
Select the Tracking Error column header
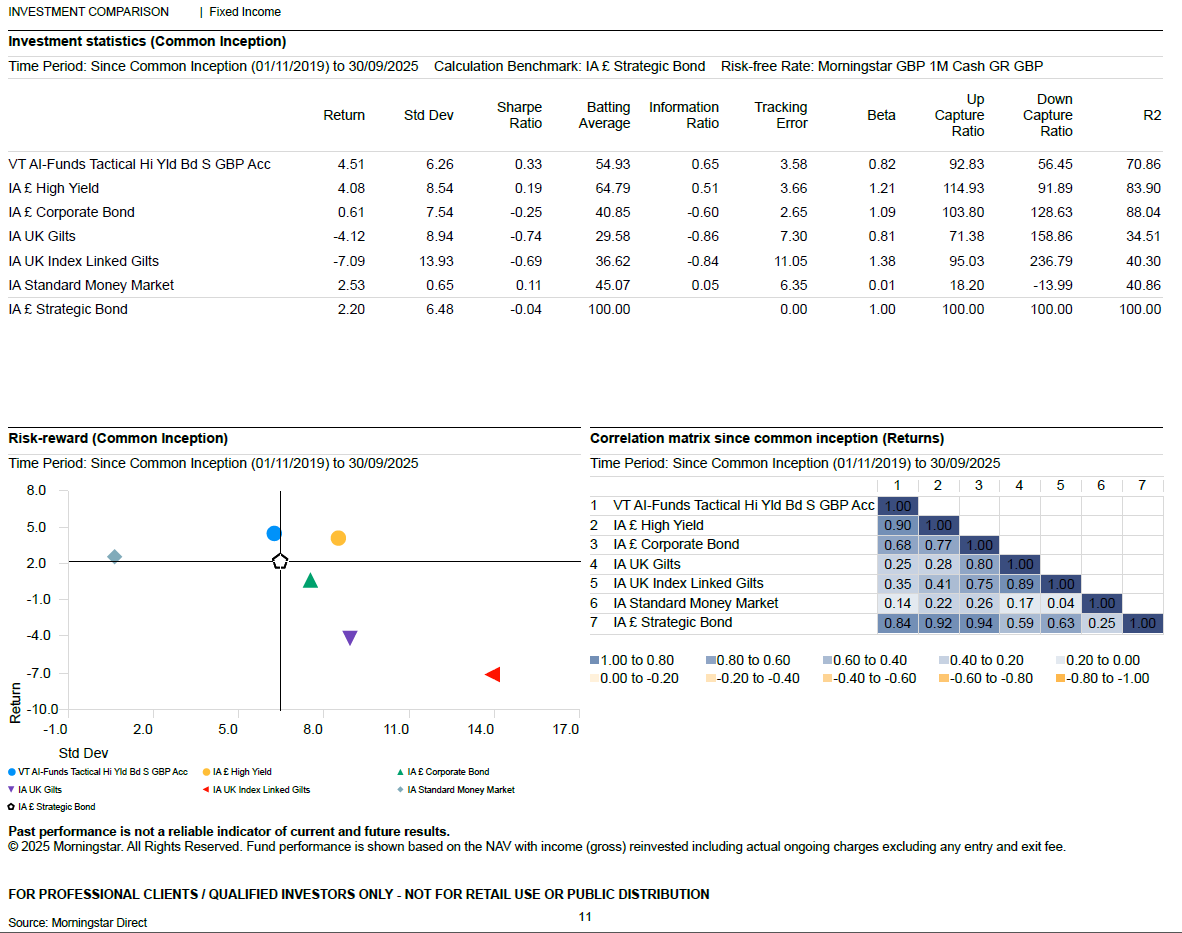click(x=780, y=115)
